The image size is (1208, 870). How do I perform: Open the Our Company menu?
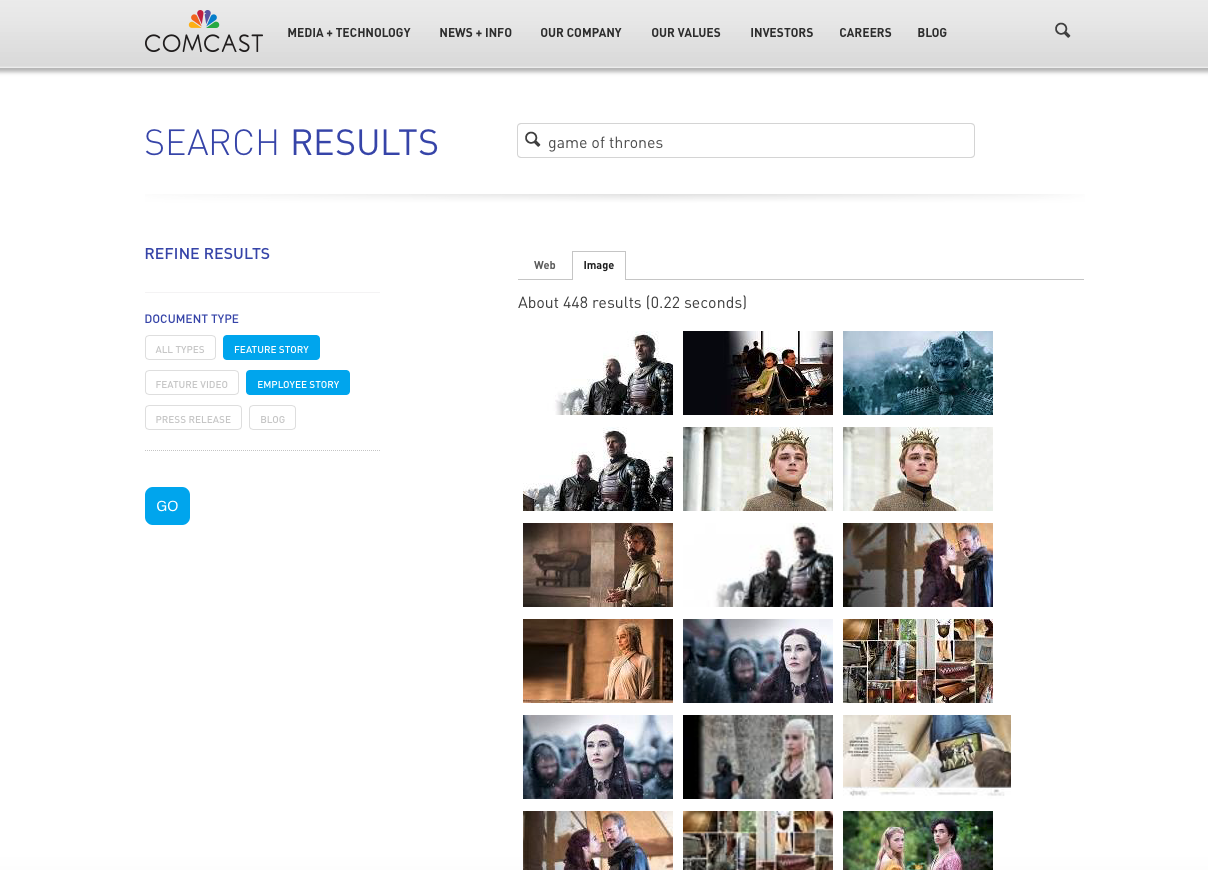click(581, 33)
